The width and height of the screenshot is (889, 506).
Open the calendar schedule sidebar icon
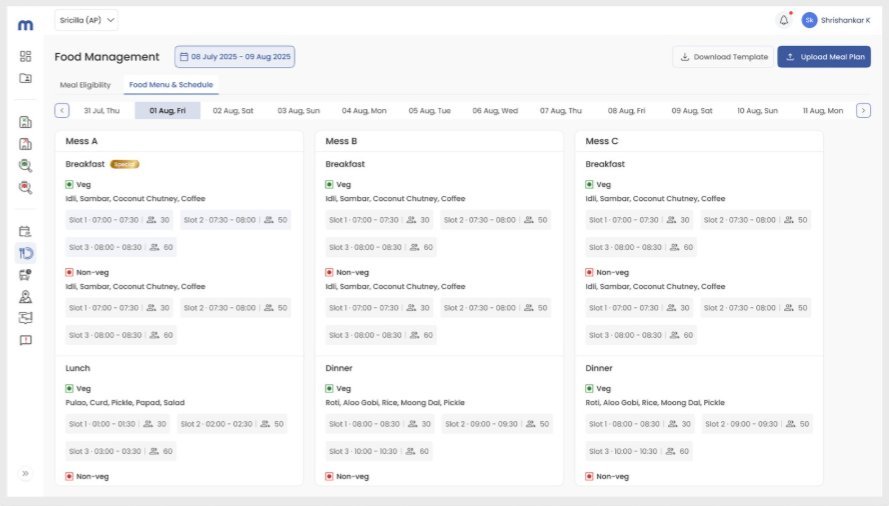(26, 231)
